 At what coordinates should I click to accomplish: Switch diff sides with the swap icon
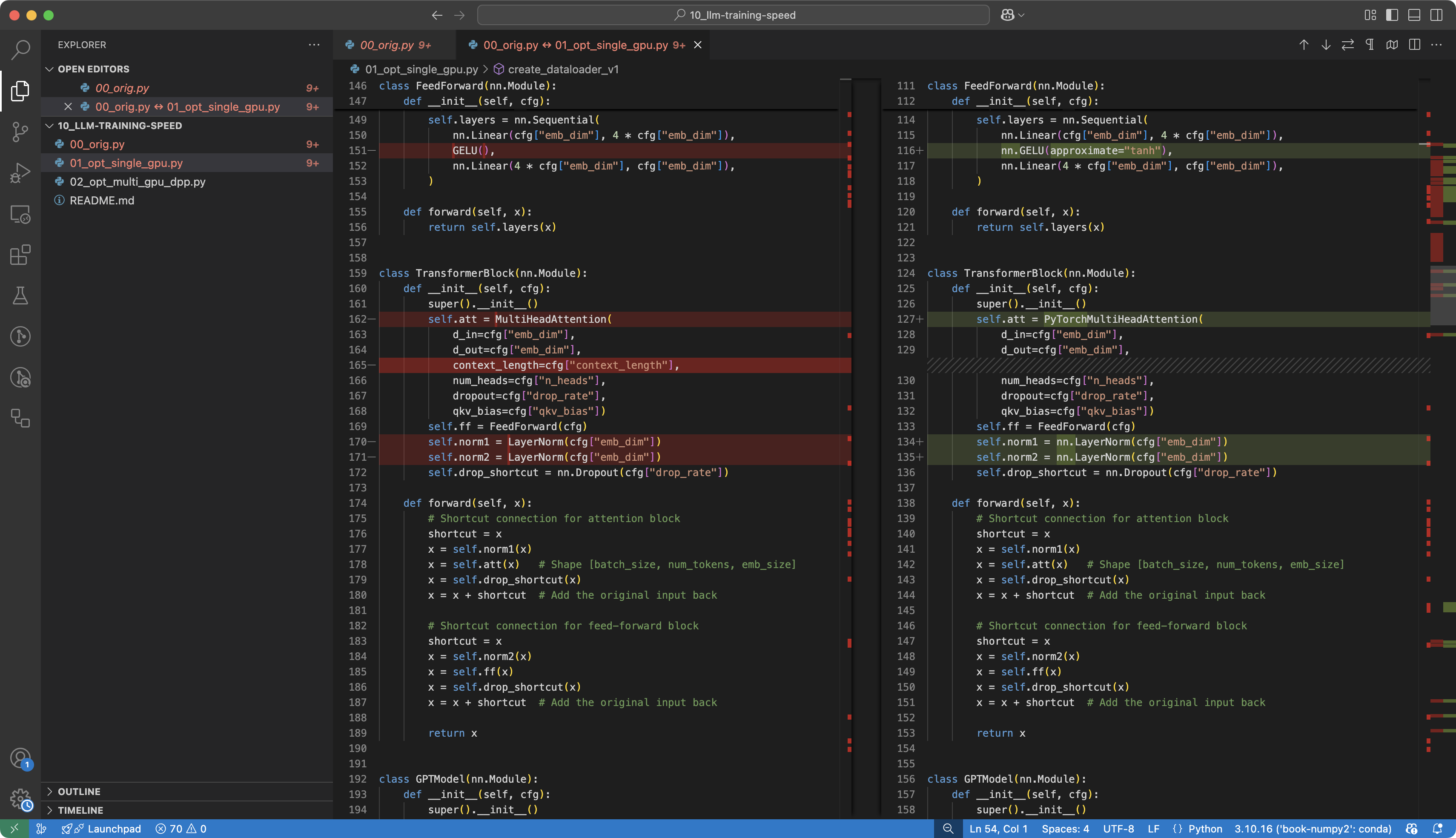pos(1347,44)
